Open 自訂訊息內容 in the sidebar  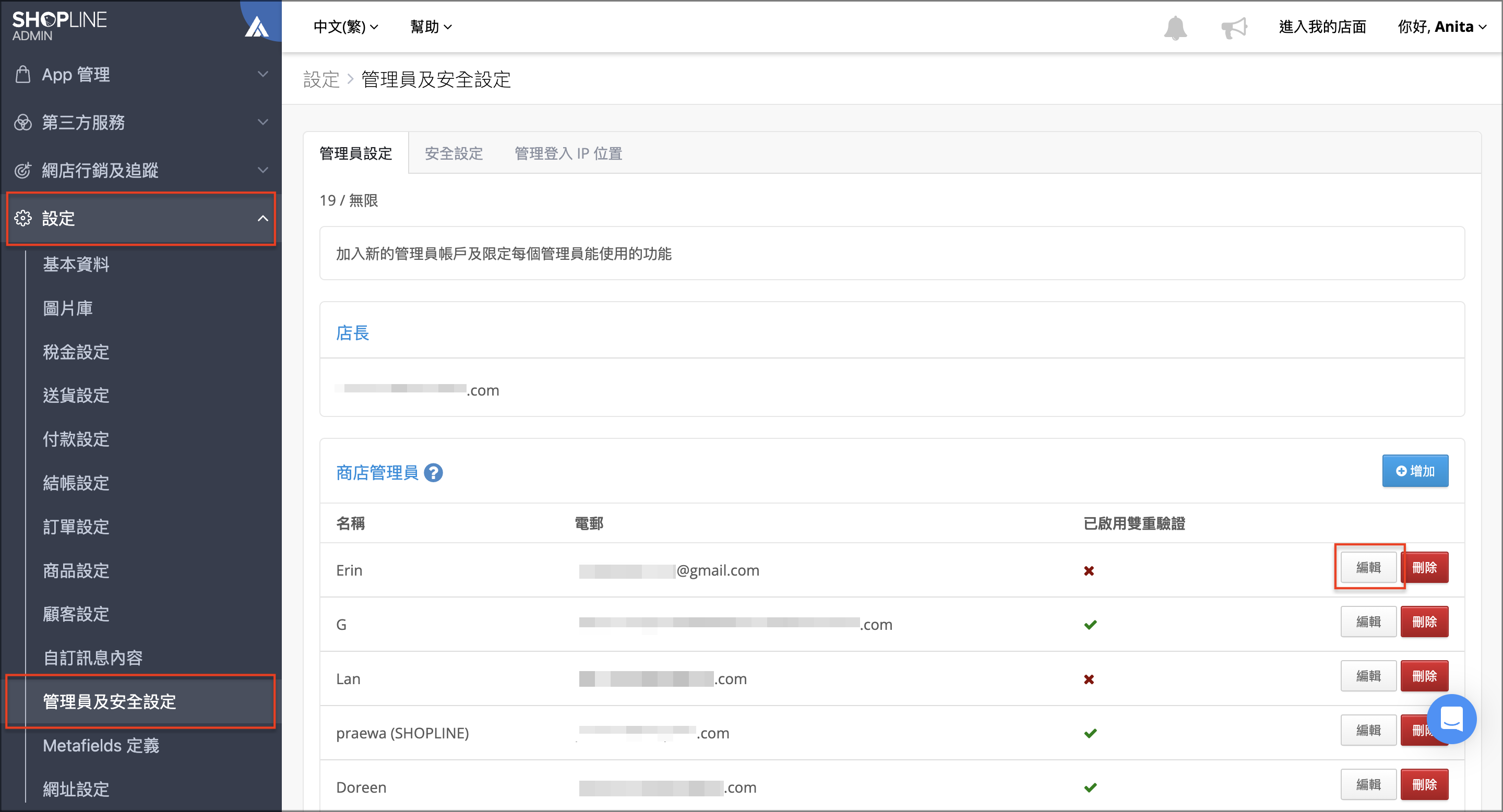(93, 658)
